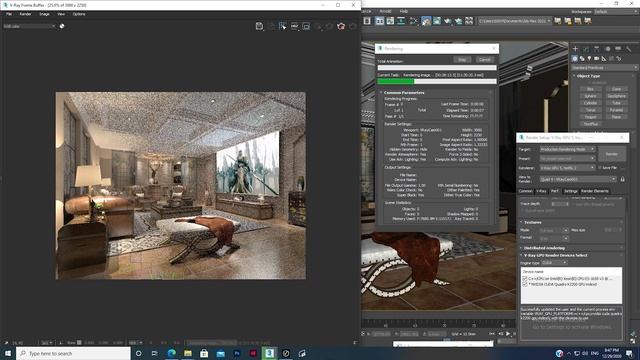Switch to the Common tab in Render Setup
The image size is (640, 360).
[x=526, y=191]
